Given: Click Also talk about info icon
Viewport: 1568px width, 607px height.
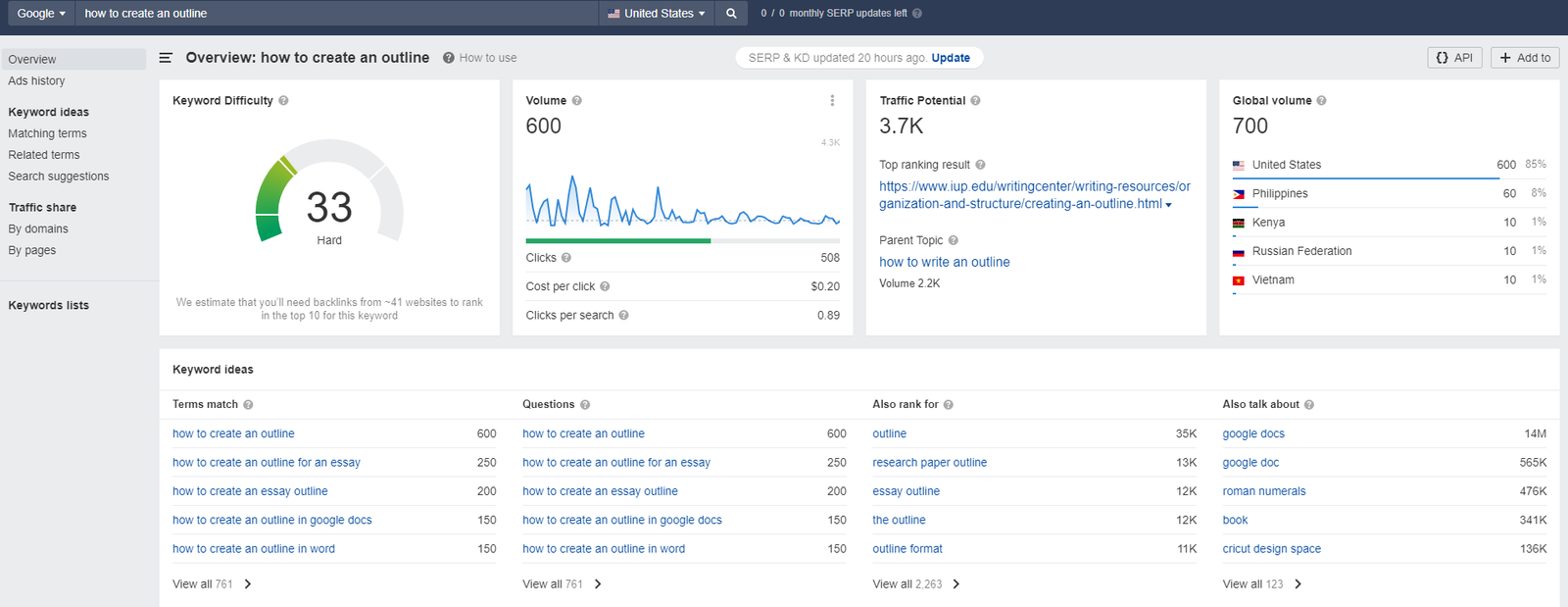Looking at the screenshot, I should [1309, 404].
